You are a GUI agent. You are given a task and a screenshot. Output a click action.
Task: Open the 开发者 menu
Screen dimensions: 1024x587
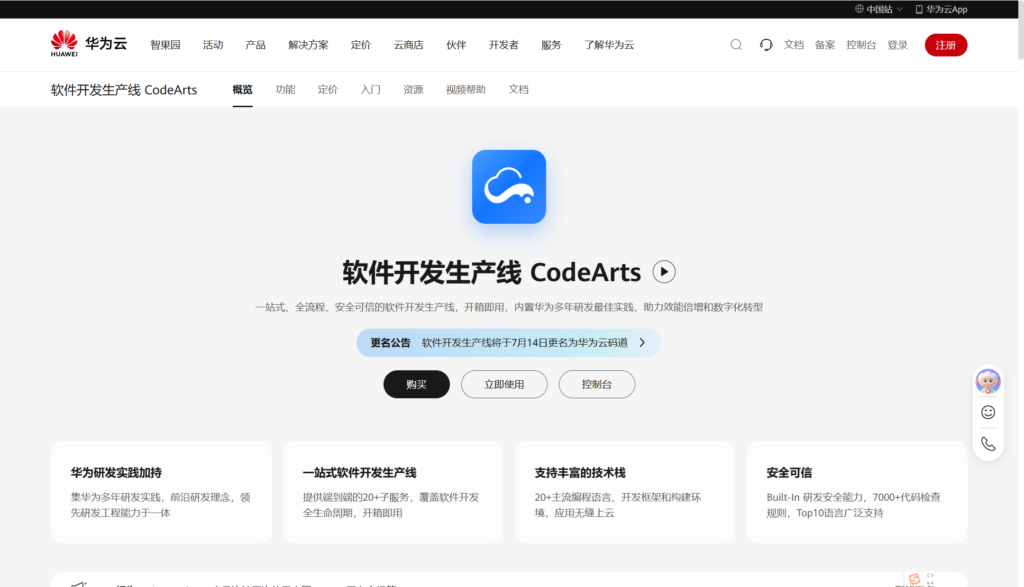(x=504, y=44)
